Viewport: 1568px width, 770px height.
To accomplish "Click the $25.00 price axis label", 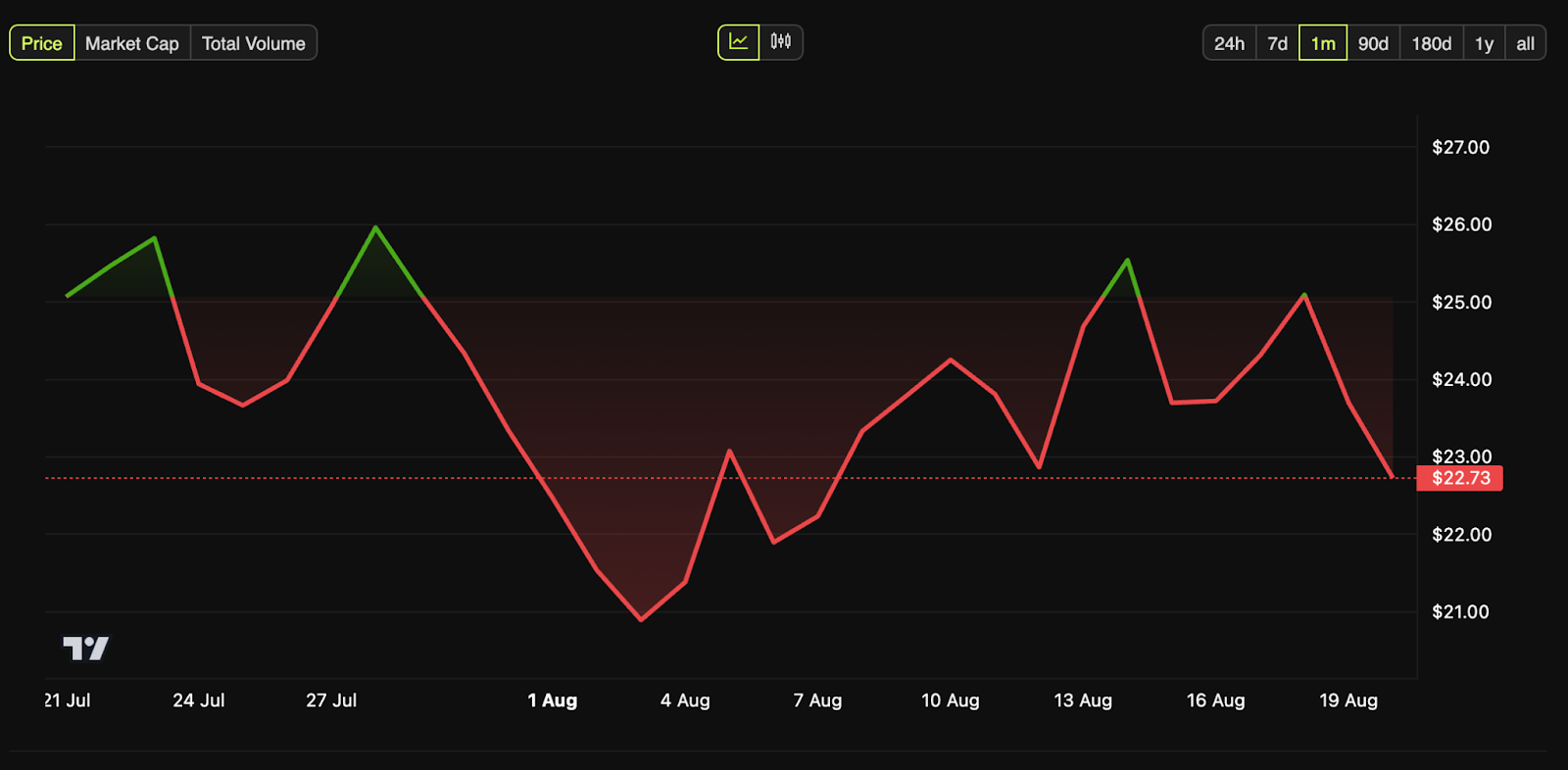I will point(1461,302).
